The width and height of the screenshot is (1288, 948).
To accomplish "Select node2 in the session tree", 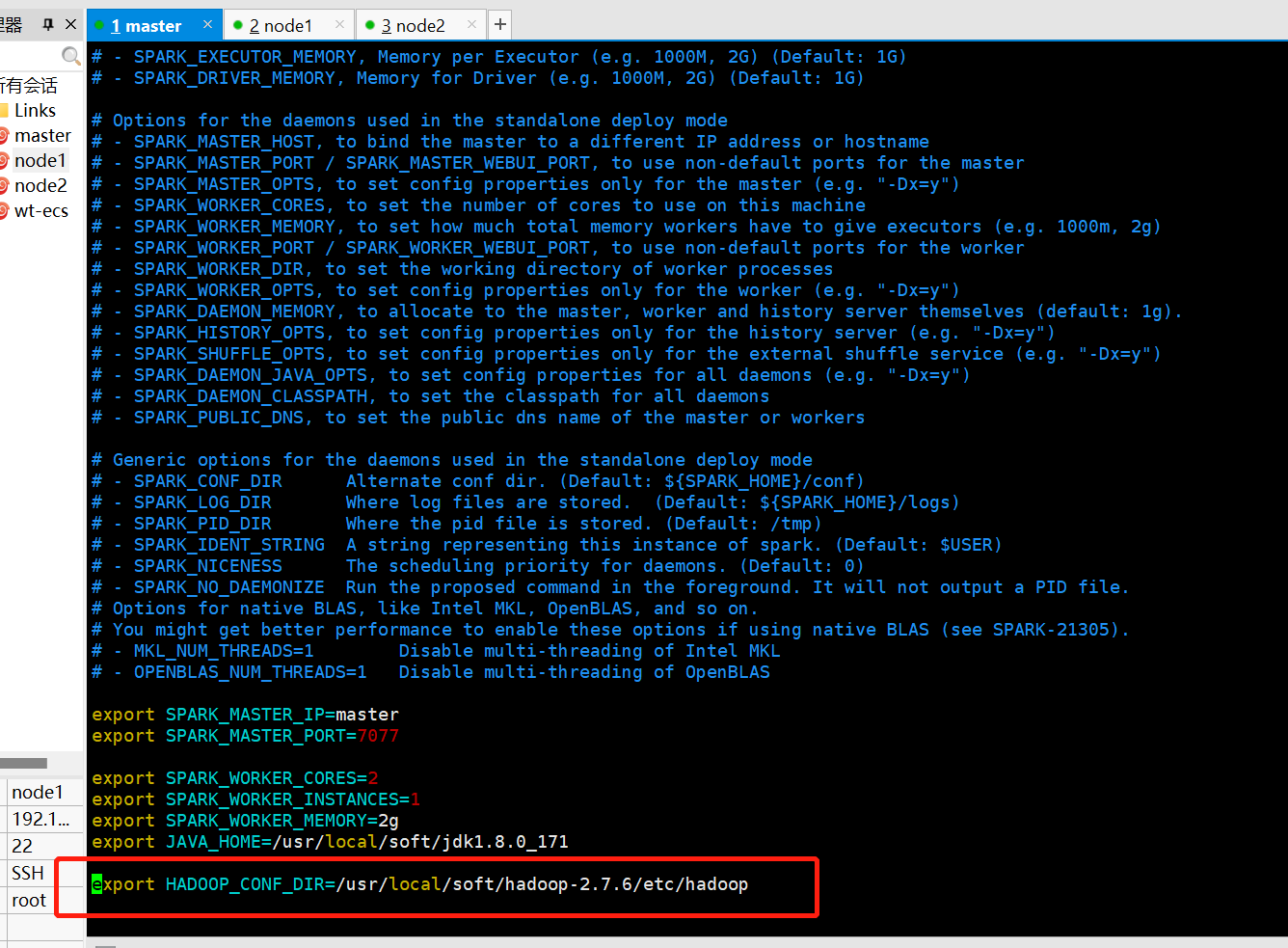I will (x=40, y=186).
